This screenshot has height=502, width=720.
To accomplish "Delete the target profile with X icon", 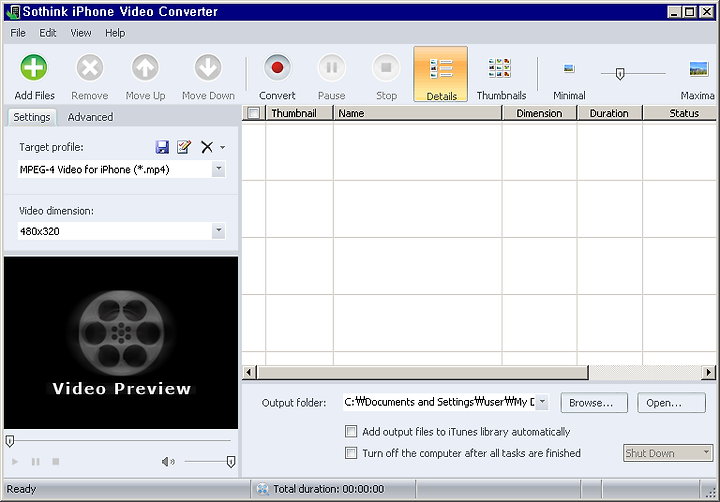I will [x=207, y=147].
